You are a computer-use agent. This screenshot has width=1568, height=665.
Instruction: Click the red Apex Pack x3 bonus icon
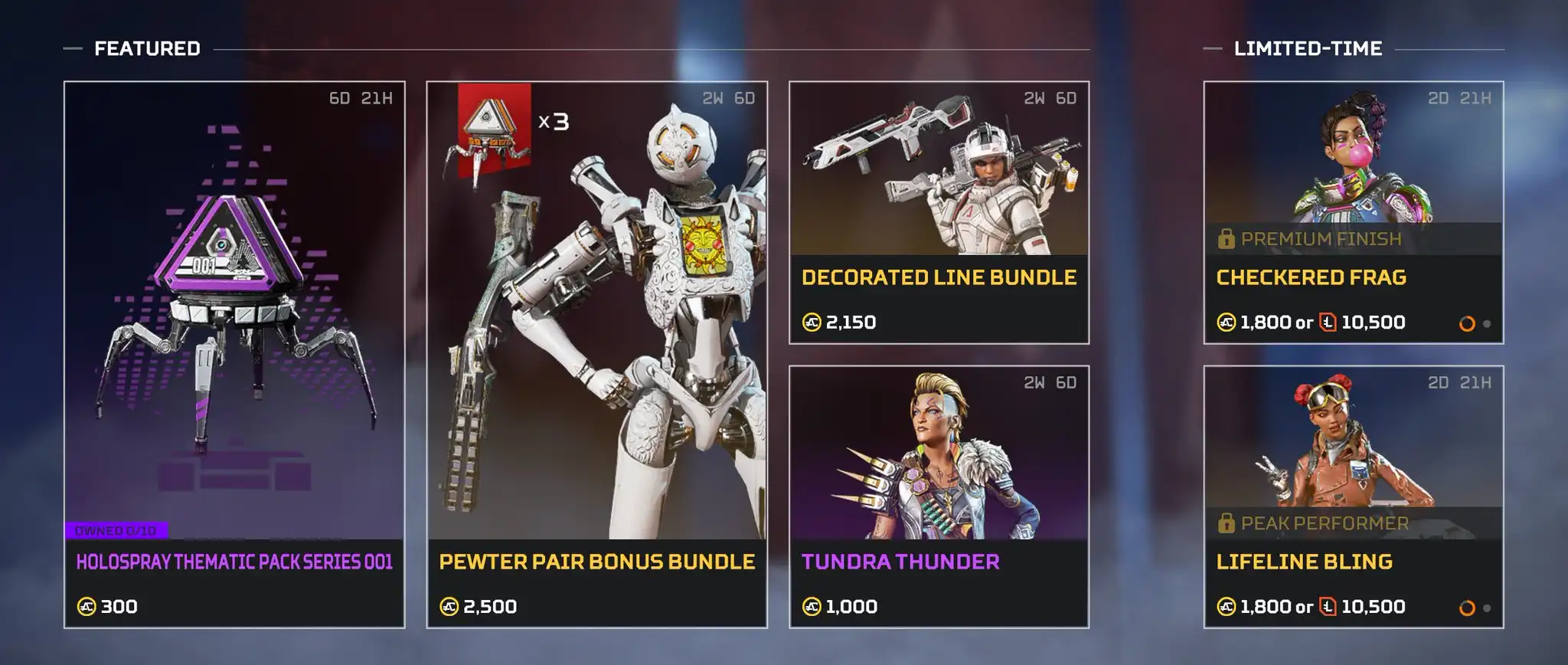click(x=495, y=130)
